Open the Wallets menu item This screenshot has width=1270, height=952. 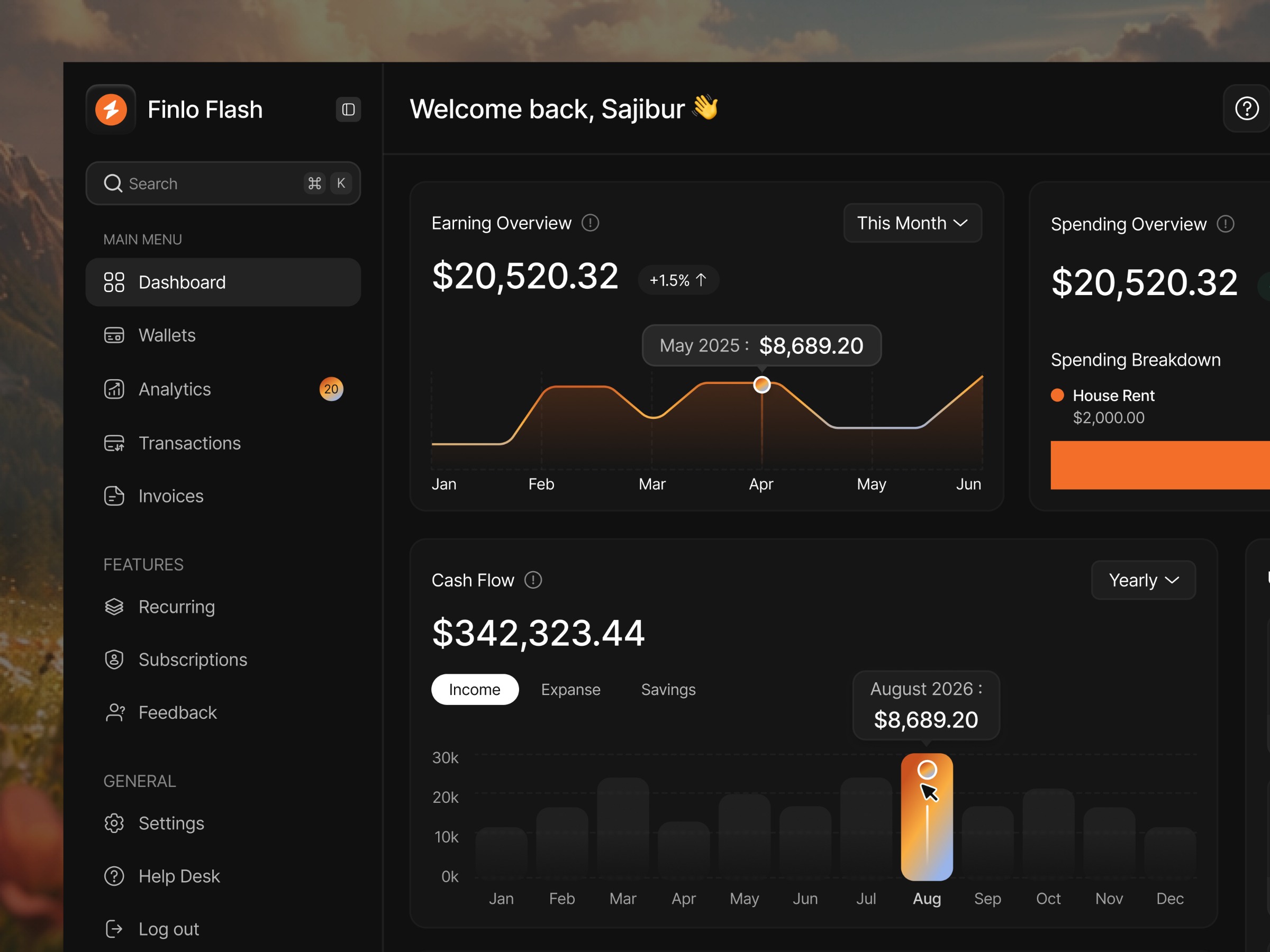click(x=167, y=335)
